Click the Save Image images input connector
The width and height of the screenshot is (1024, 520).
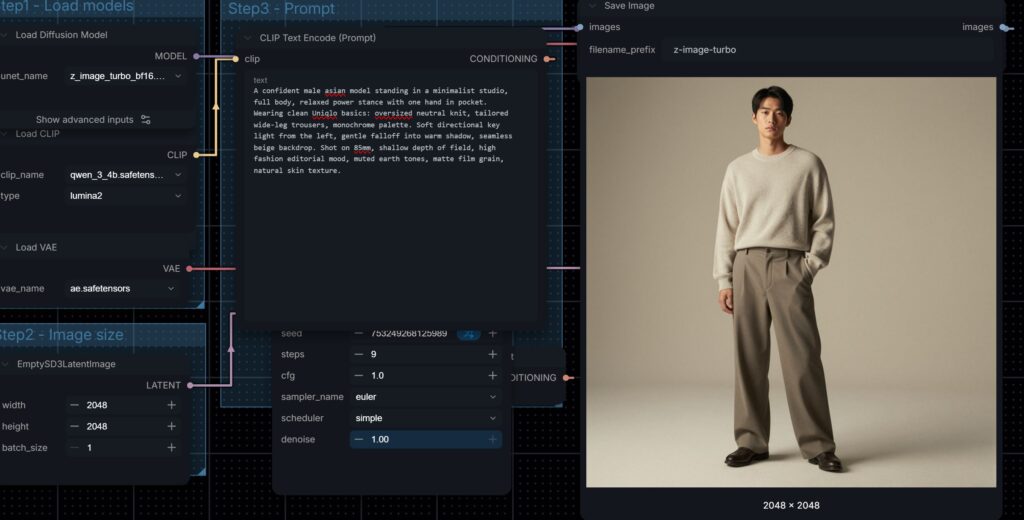tap(579, 27)
